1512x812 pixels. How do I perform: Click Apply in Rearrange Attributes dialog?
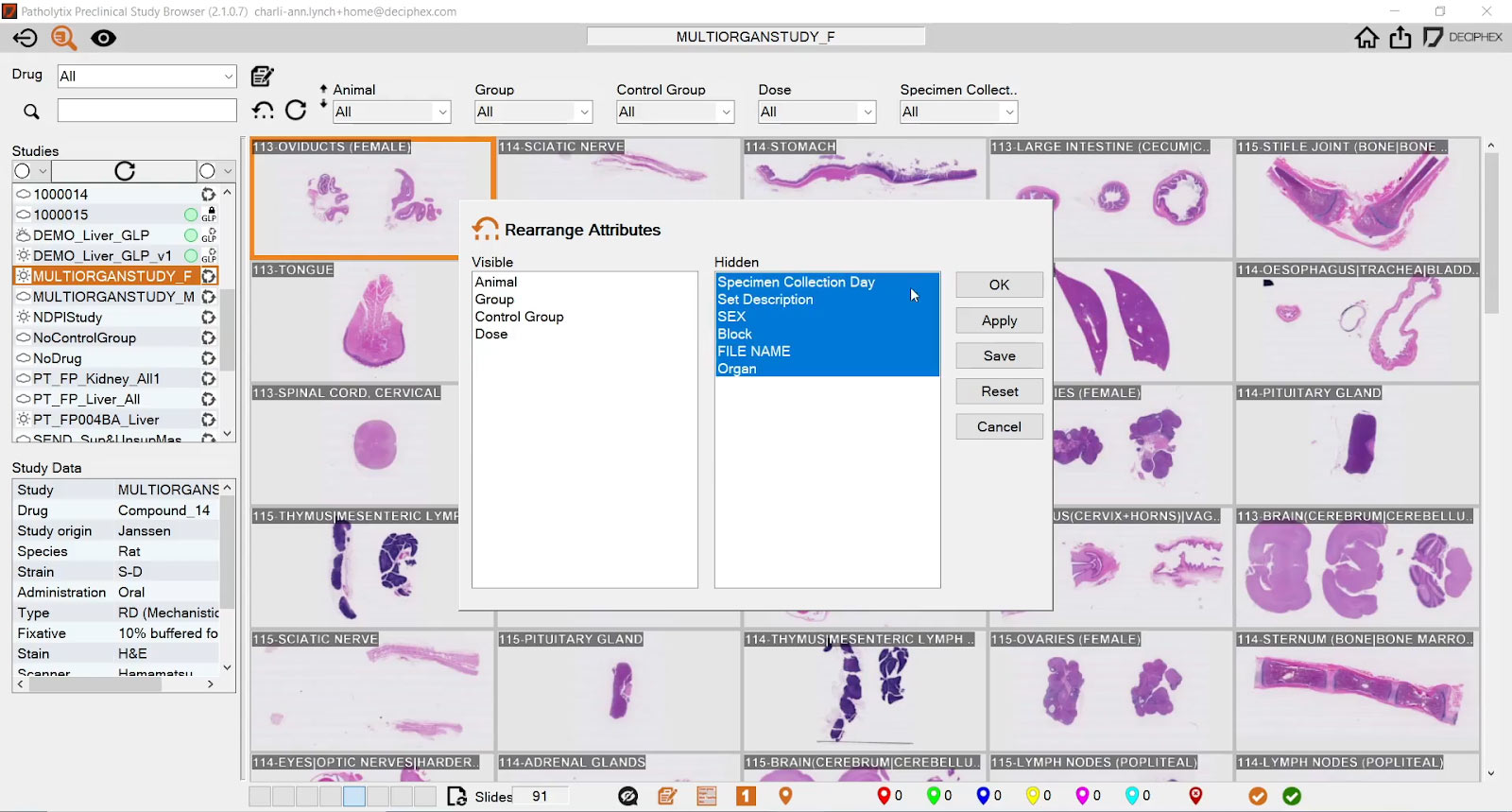click(999, 320)
